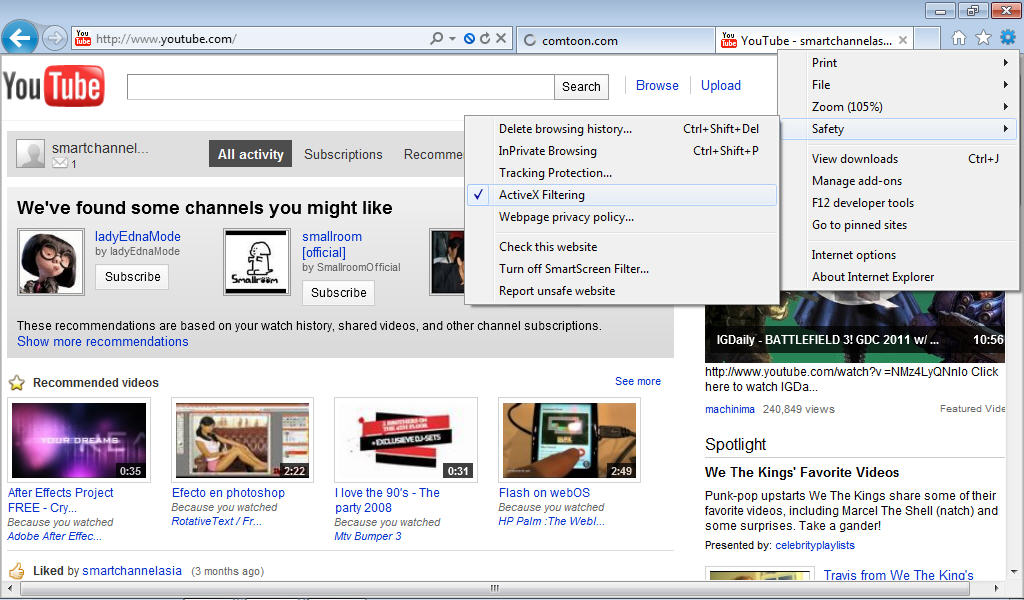
Task: Open the machinima channel link
Action: (729, 409)
